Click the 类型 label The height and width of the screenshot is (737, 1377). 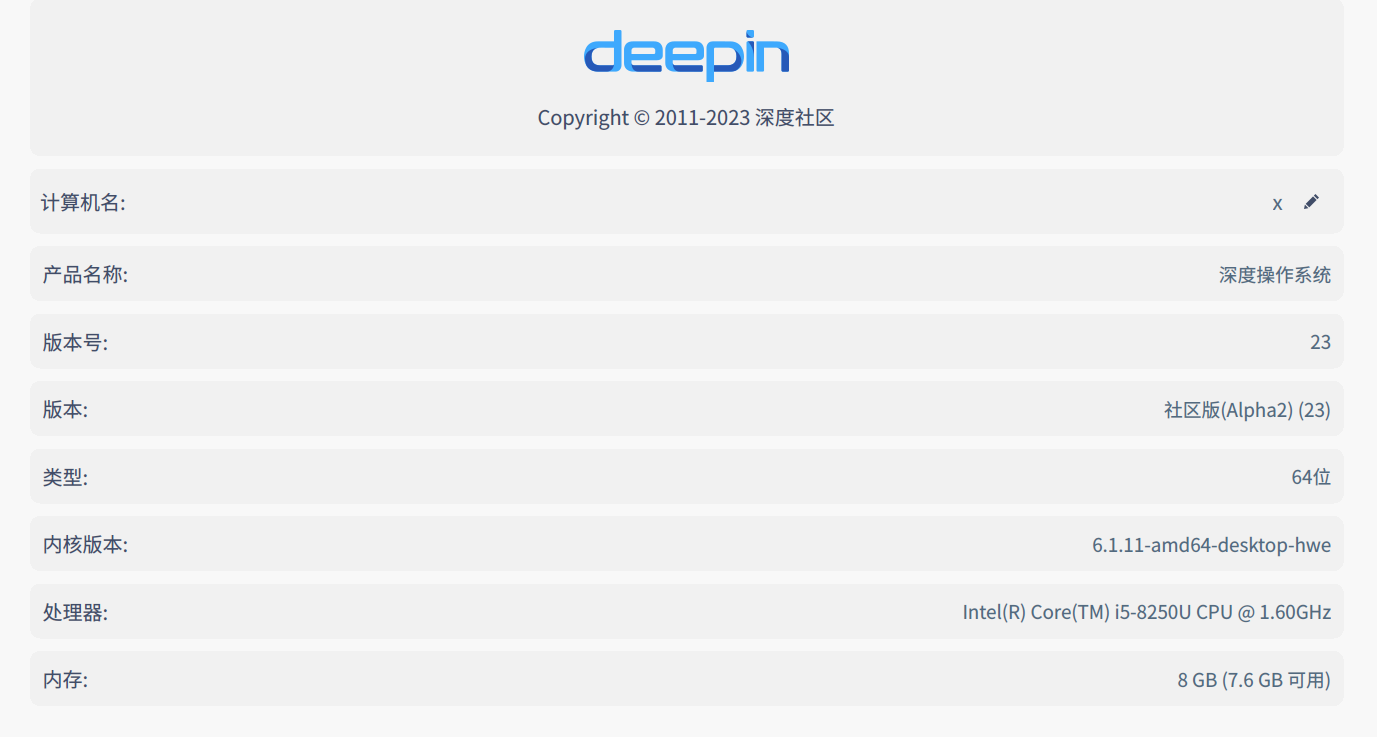(x=65, y=477)
